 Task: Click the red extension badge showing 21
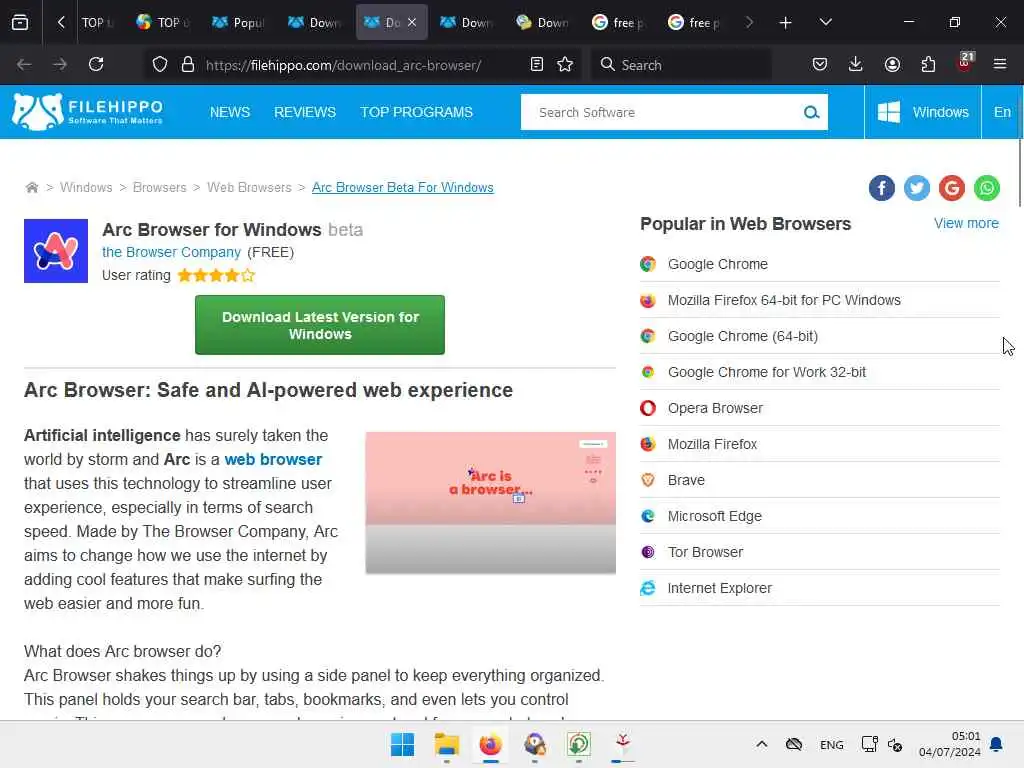(965, 61)
